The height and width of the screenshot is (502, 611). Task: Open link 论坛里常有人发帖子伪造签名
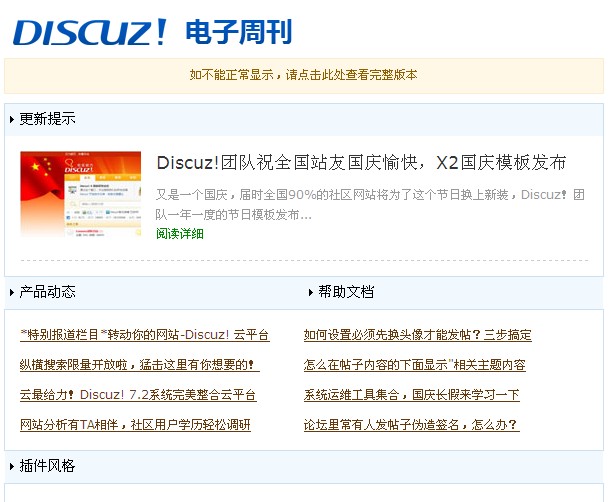point(411,424)
